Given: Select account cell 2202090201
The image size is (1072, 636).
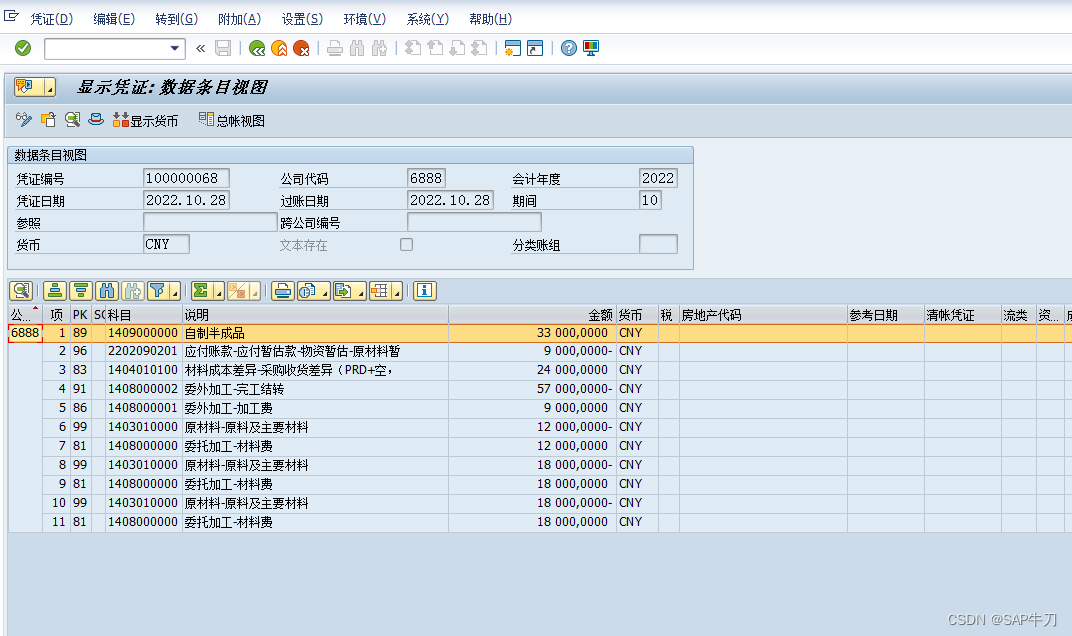Looking at the screenshot, I should [x=143, y=351].
